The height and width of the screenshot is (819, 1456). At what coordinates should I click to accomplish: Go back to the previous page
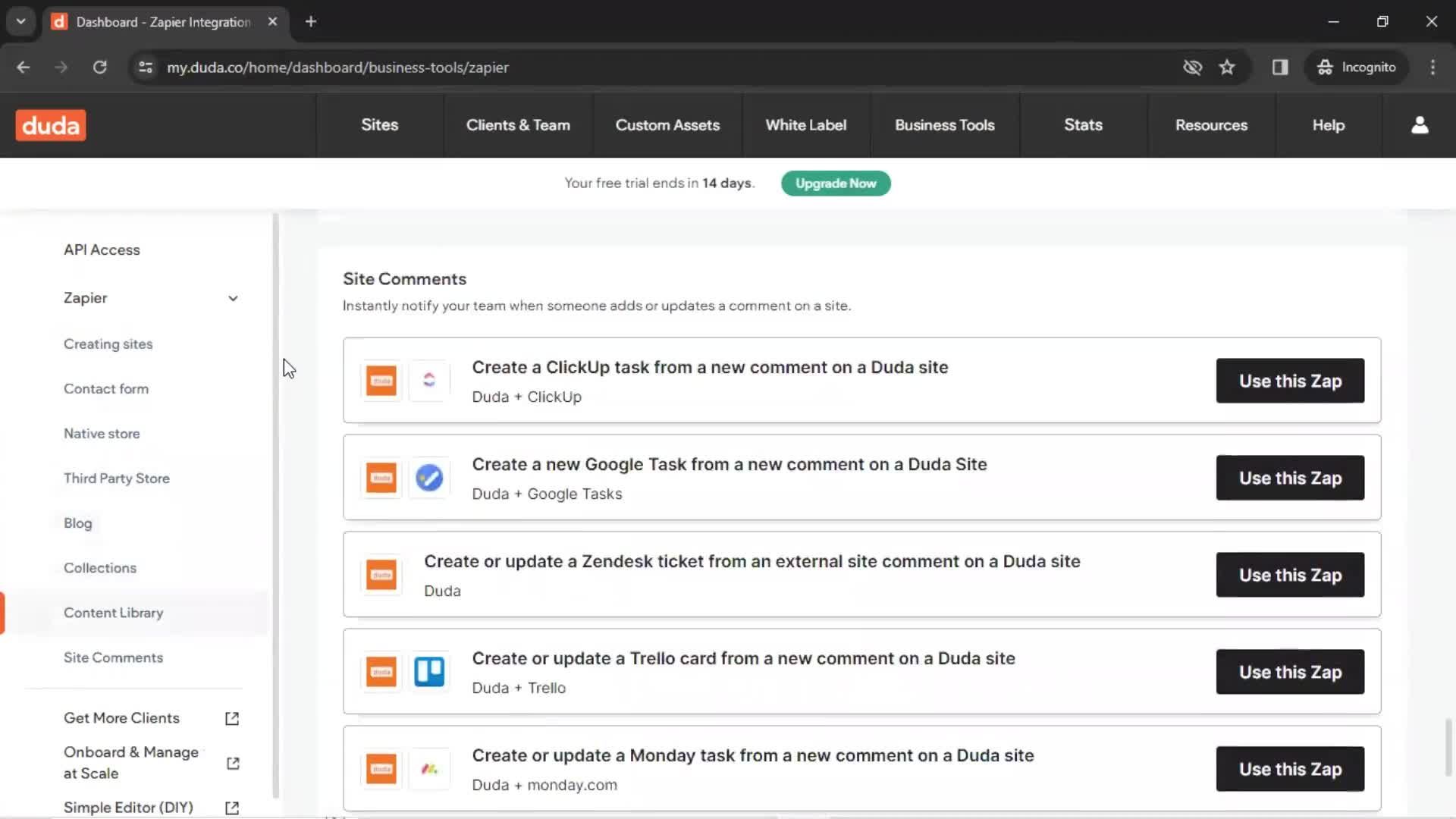(x=24, y=67)
